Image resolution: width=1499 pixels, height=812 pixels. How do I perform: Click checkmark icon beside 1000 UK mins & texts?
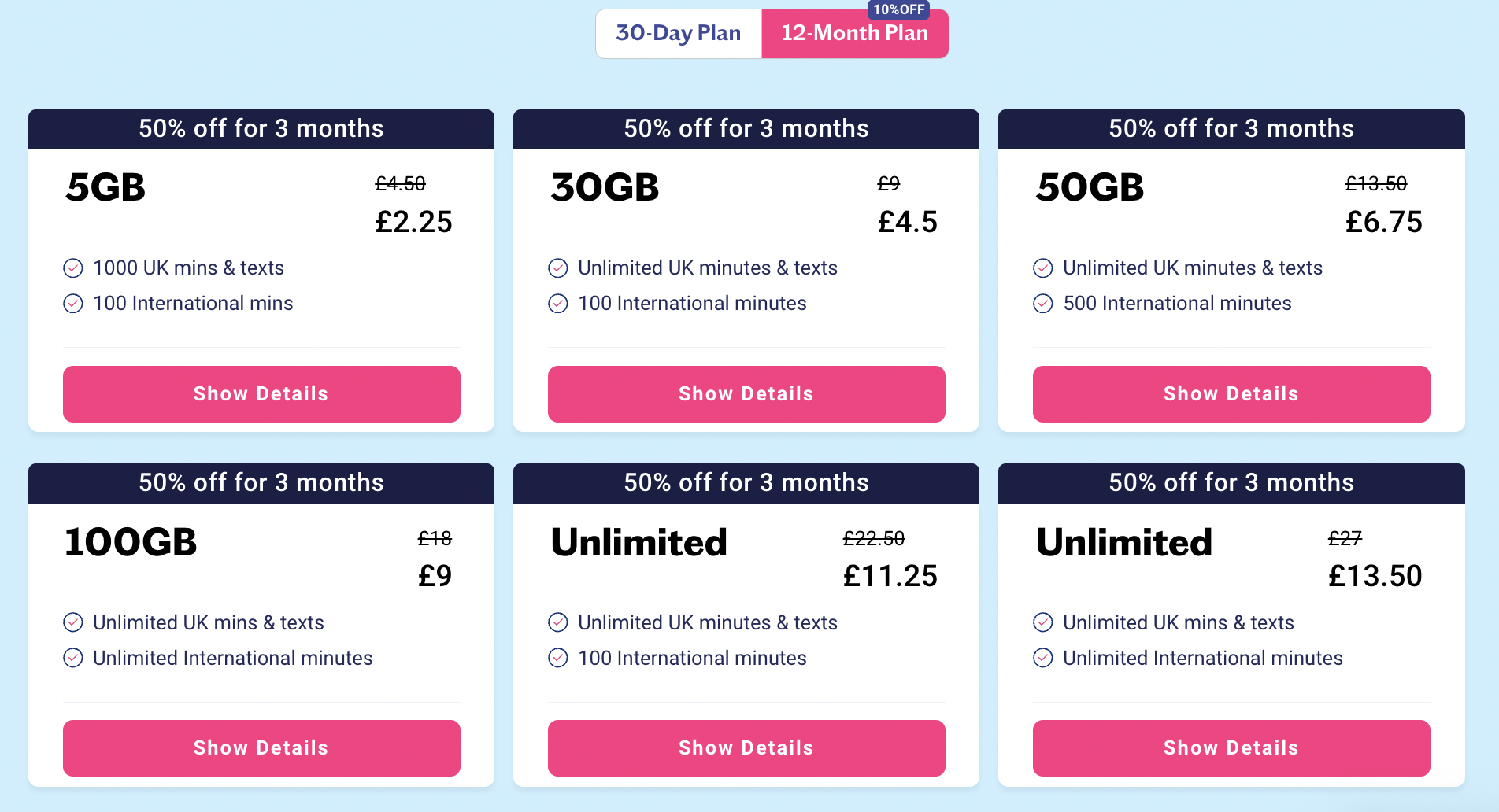pos(73,268)
